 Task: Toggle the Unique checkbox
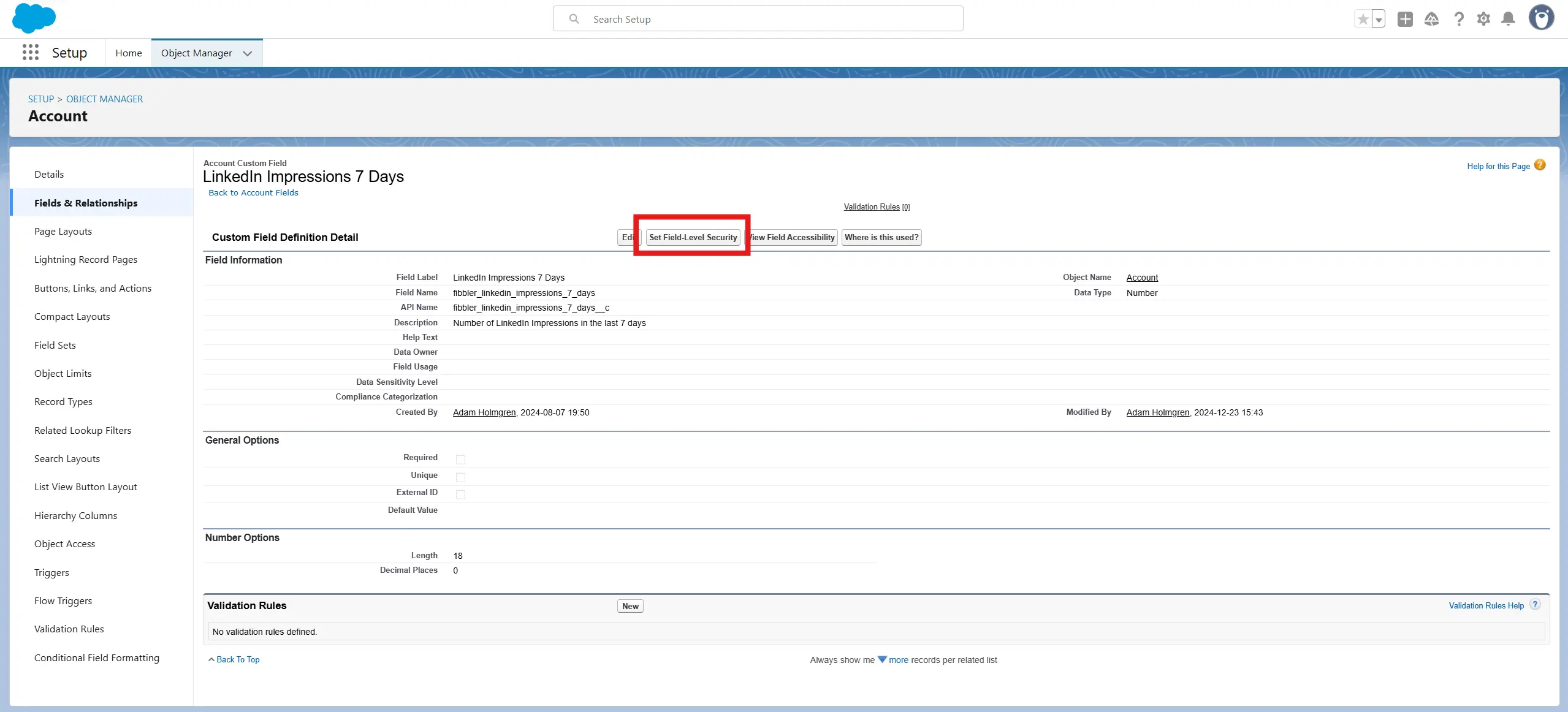(460, 477)
